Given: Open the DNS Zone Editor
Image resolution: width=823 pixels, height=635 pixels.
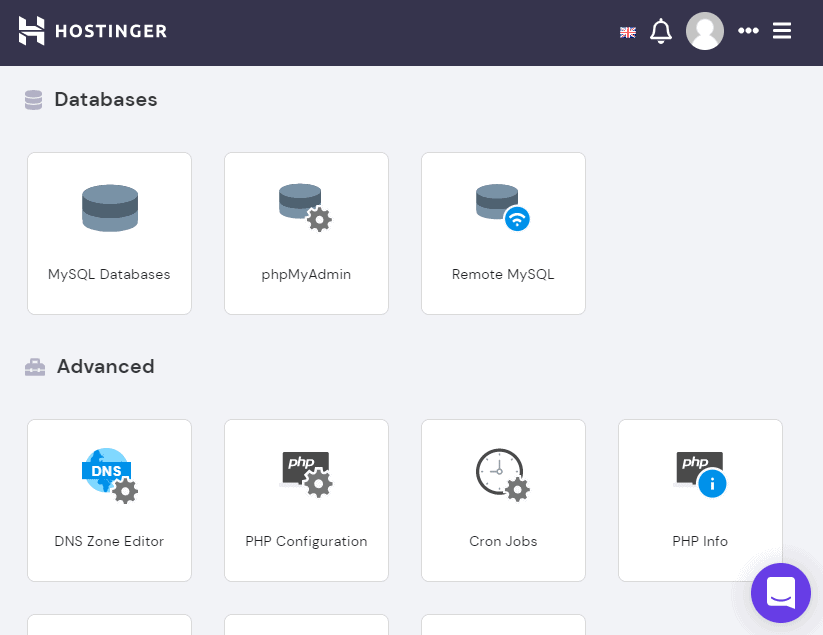Looking at the screenshot, I should point(109,500).
